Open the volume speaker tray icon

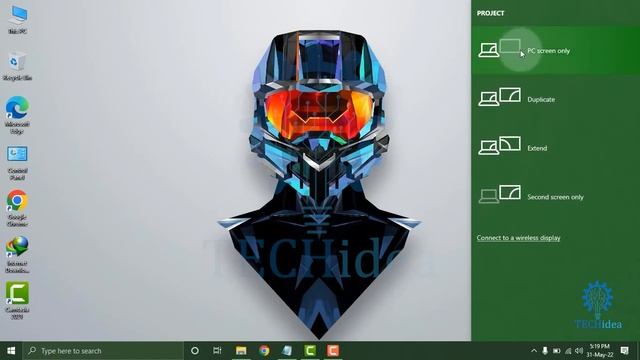point(579,351)
